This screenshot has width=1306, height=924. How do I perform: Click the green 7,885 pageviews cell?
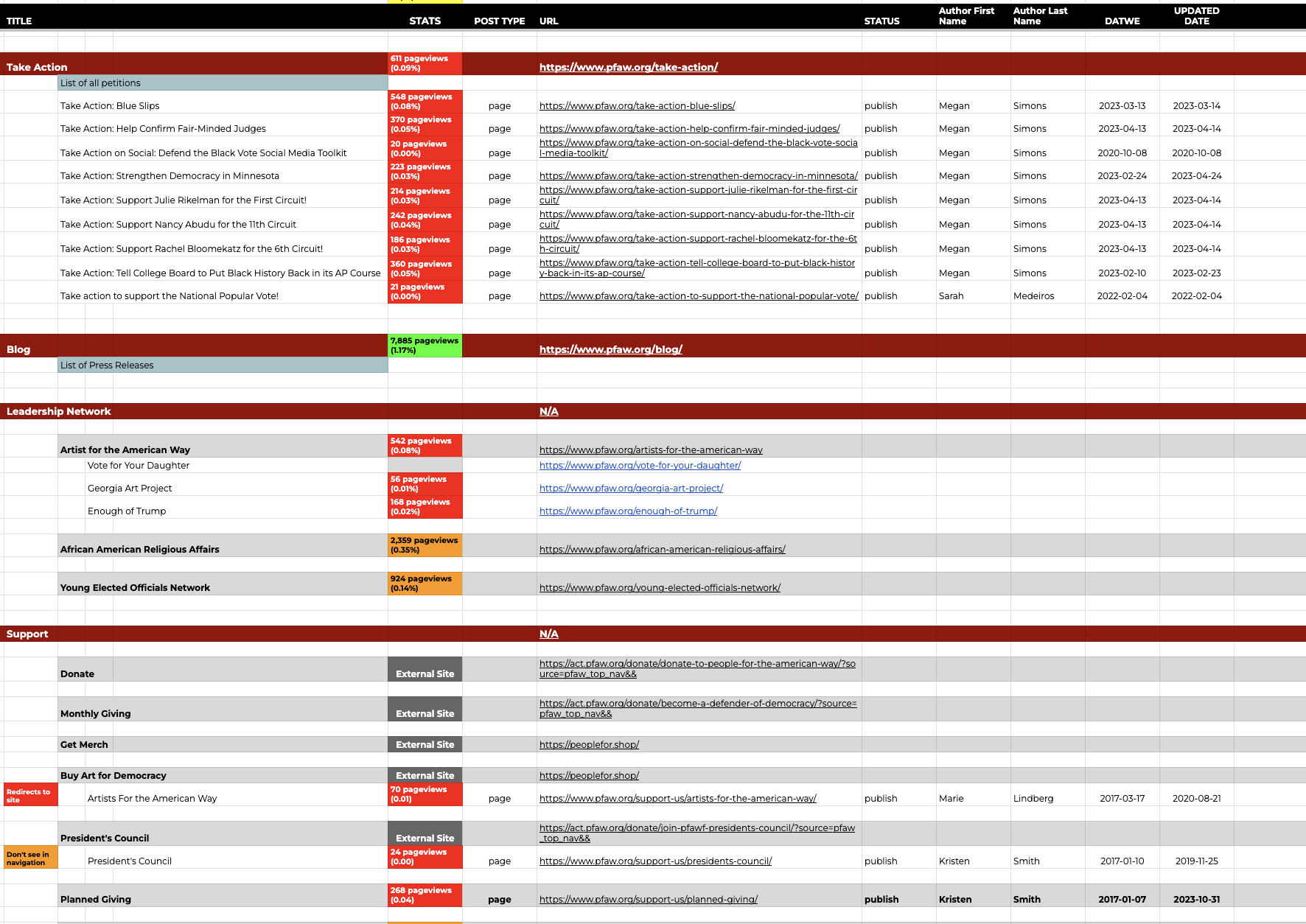(425, 345)
